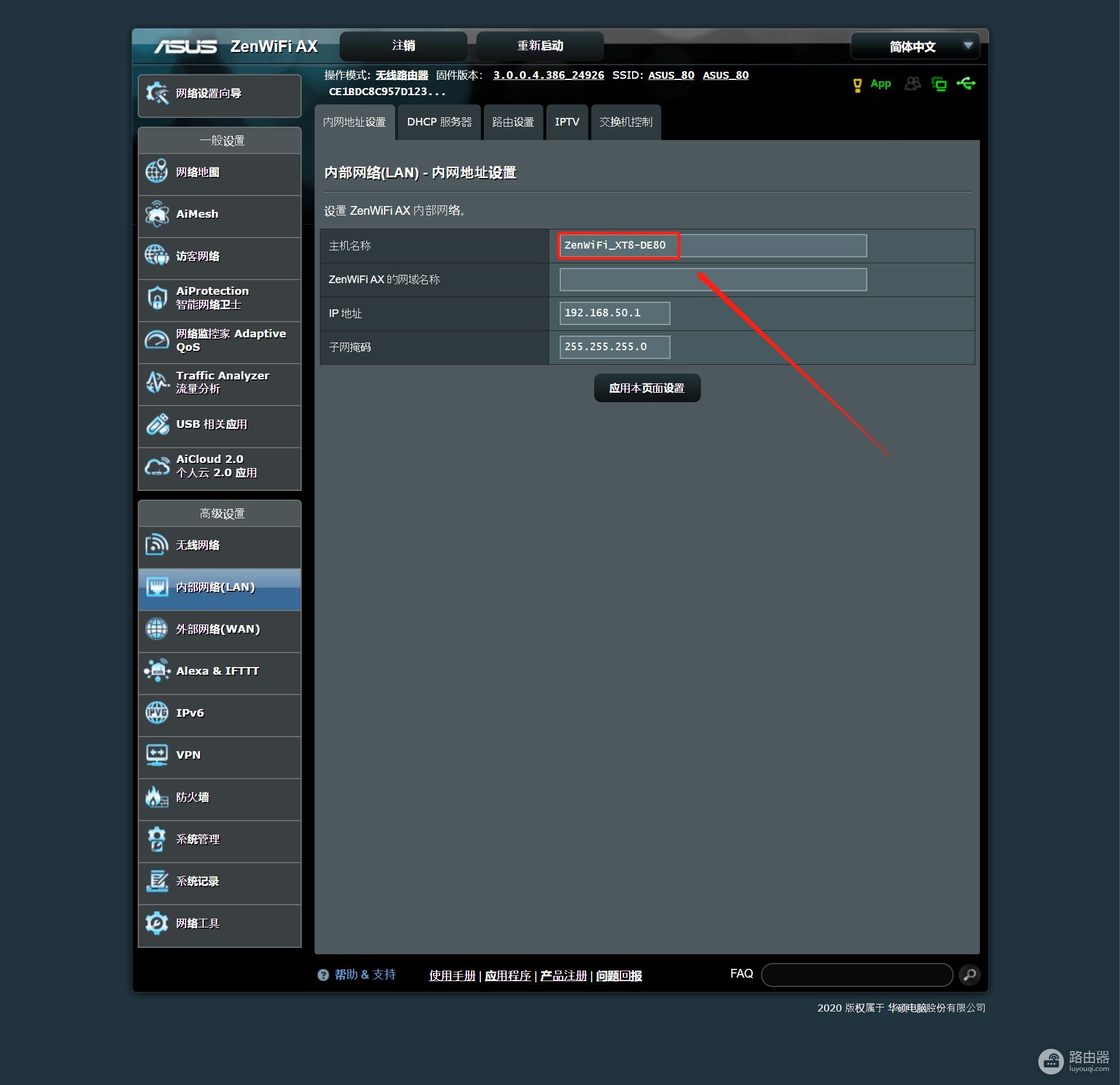Click the 无线路由器 operation mode link
Image resolution: width=1120 pixels, height=1085 pixels.
pyautogui.click(x=402, y=75)
